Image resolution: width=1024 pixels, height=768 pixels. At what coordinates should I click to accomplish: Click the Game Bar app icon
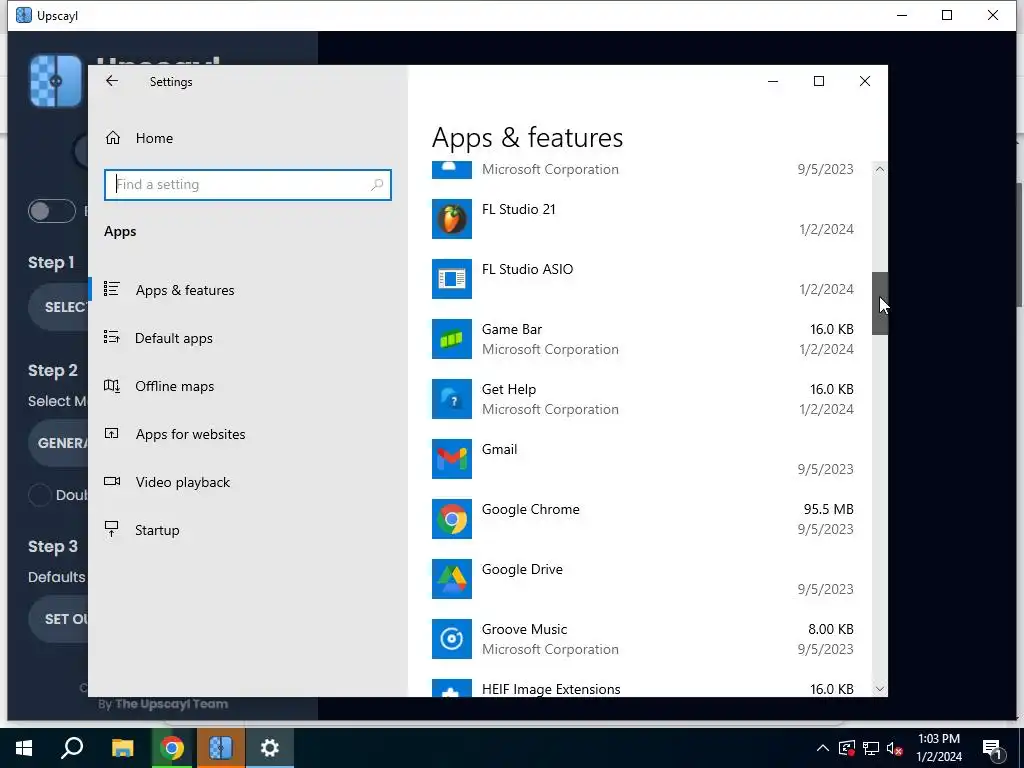(451, 339)
